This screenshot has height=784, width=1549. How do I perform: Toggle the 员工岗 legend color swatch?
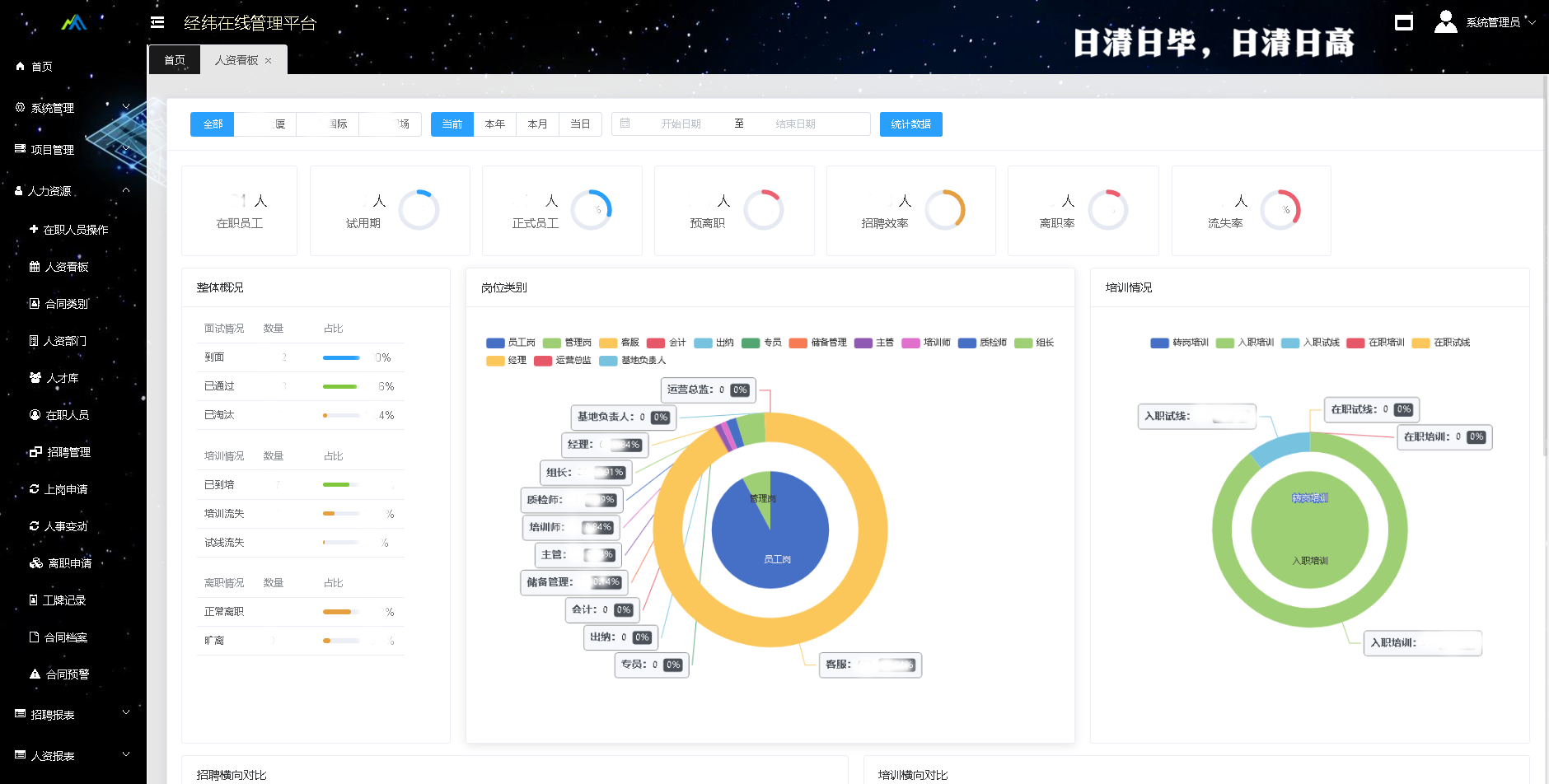coord(495,343)
